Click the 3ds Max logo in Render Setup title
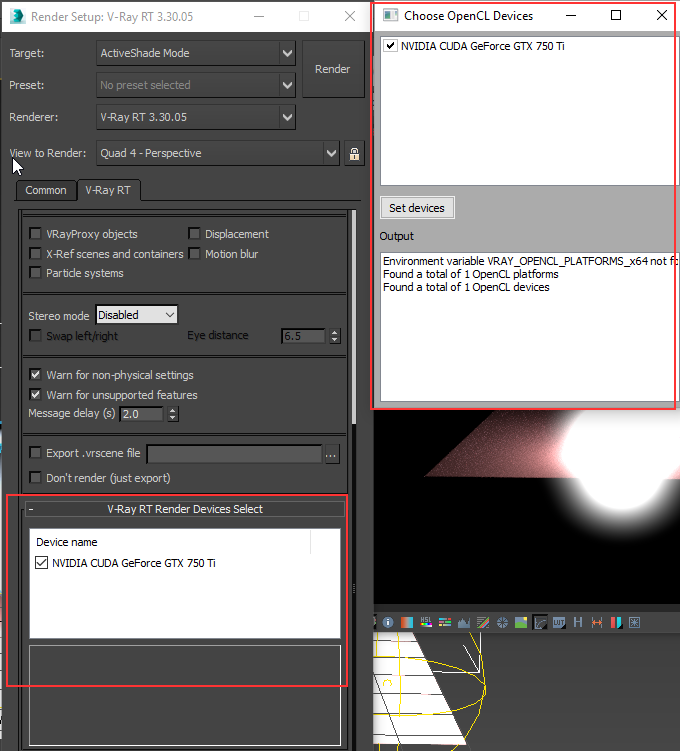This screenshot has height=751, width=680. [18, 16]
